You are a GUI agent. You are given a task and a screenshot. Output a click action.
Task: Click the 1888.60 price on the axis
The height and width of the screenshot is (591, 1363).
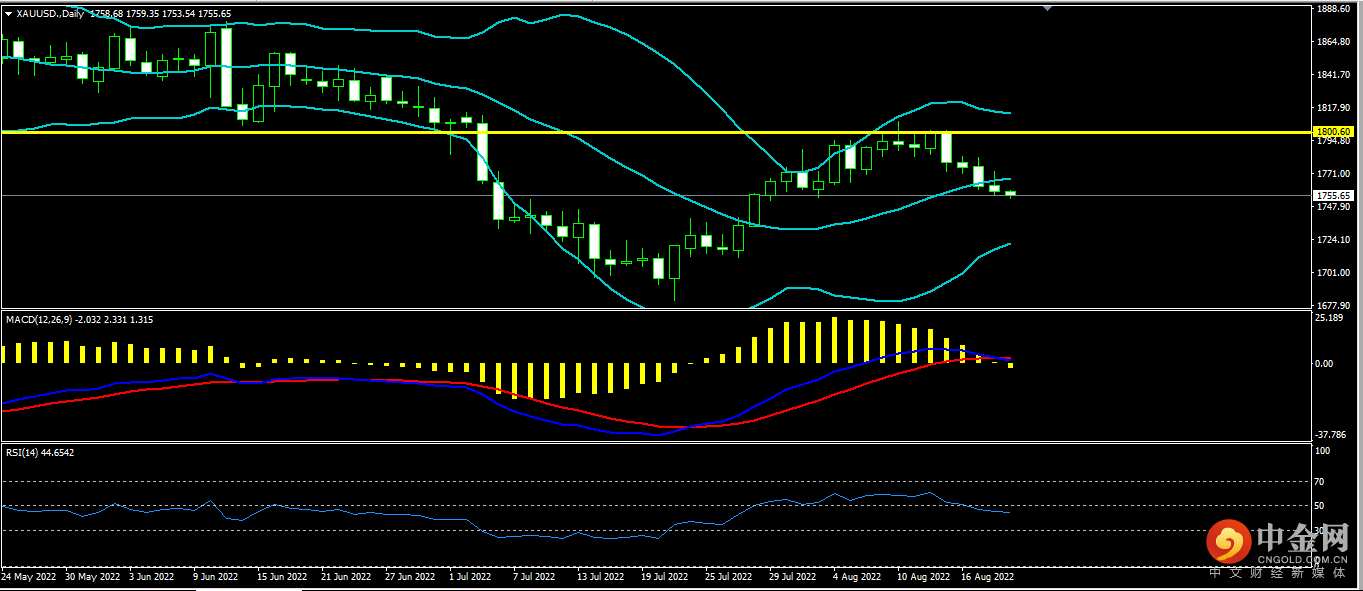(1335, 9)
